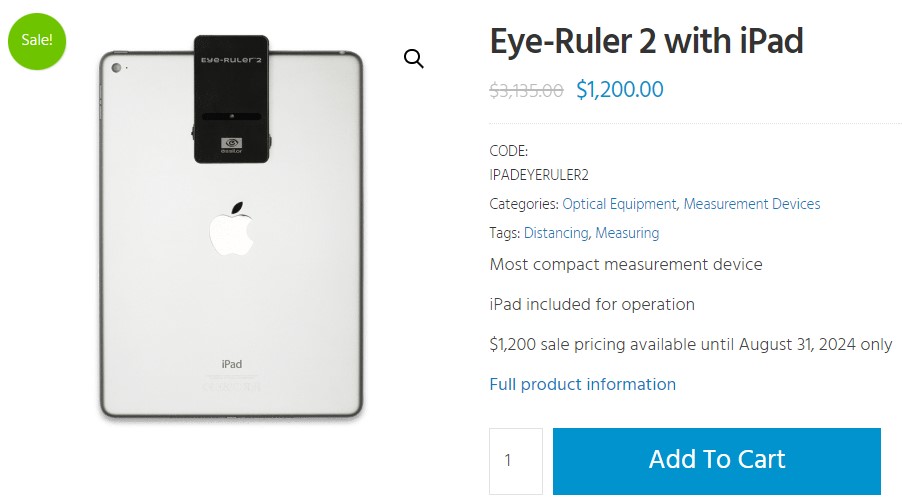Click the green Sale! badge

pyautogui.click(x=37, y=41)
